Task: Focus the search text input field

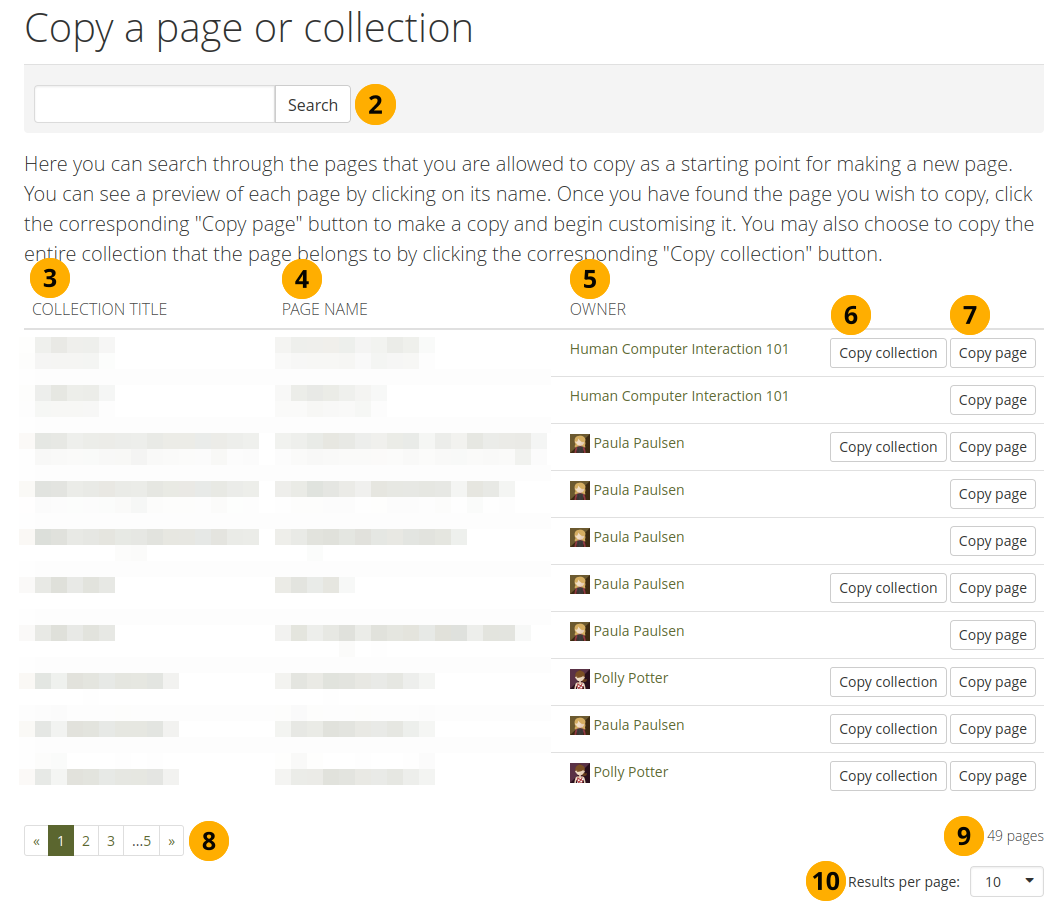Action: 155,105
